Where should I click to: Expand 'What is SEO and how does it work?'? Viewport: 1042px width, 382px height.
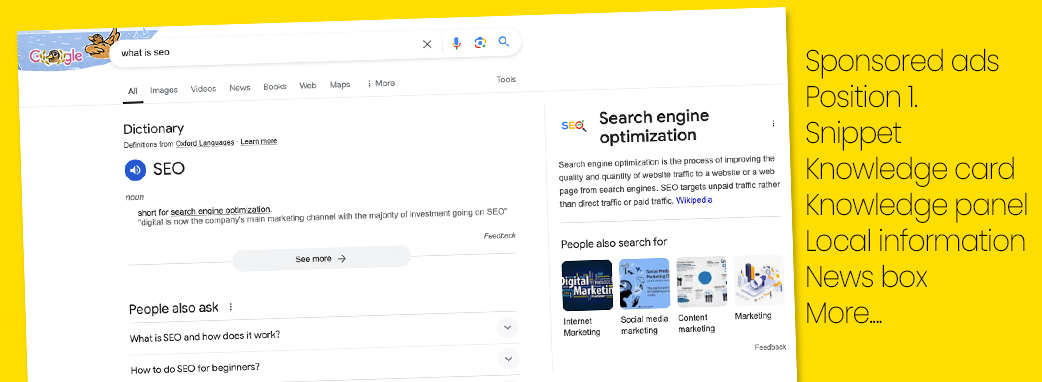pos(323,331)
